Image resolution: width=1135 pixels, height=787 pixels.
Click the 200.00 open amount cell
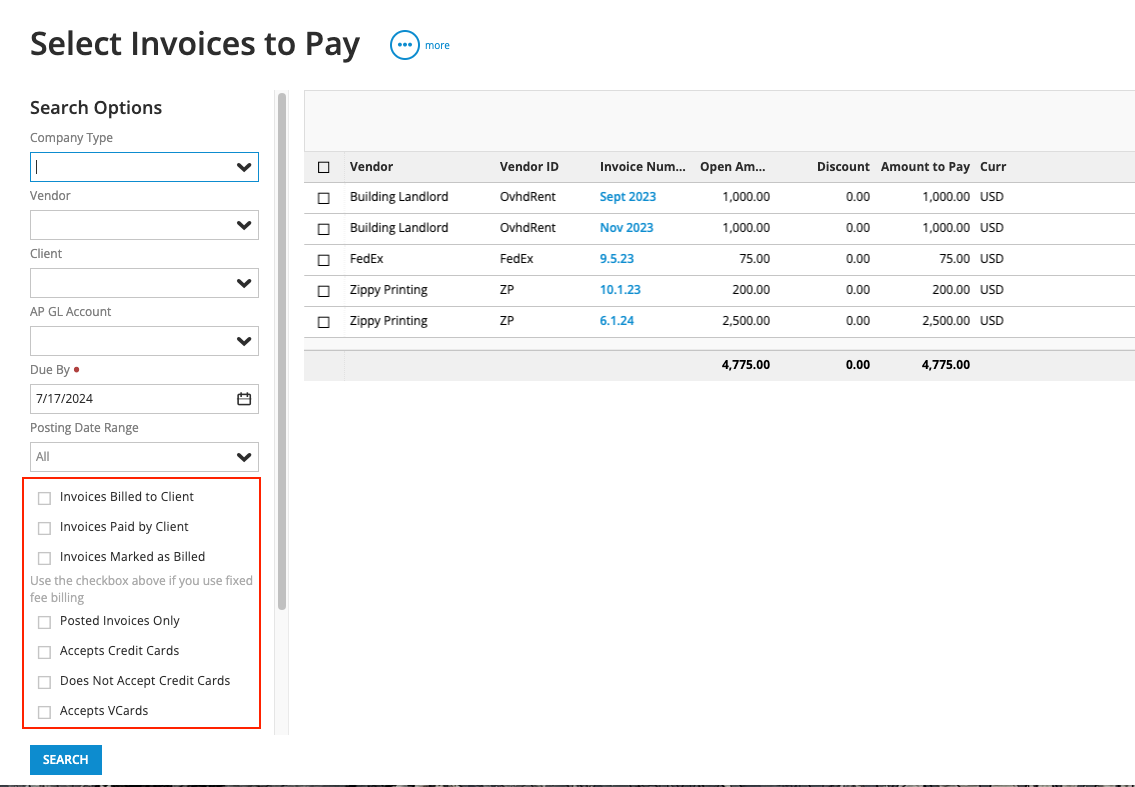coord(751,290)
